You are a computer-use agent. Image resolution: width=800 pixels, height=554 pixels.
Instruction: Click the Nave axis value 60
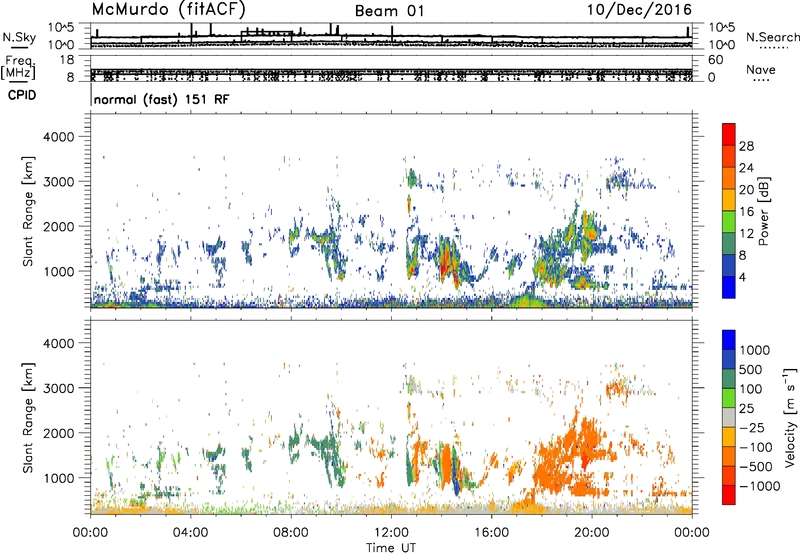[x=715, y=60]
